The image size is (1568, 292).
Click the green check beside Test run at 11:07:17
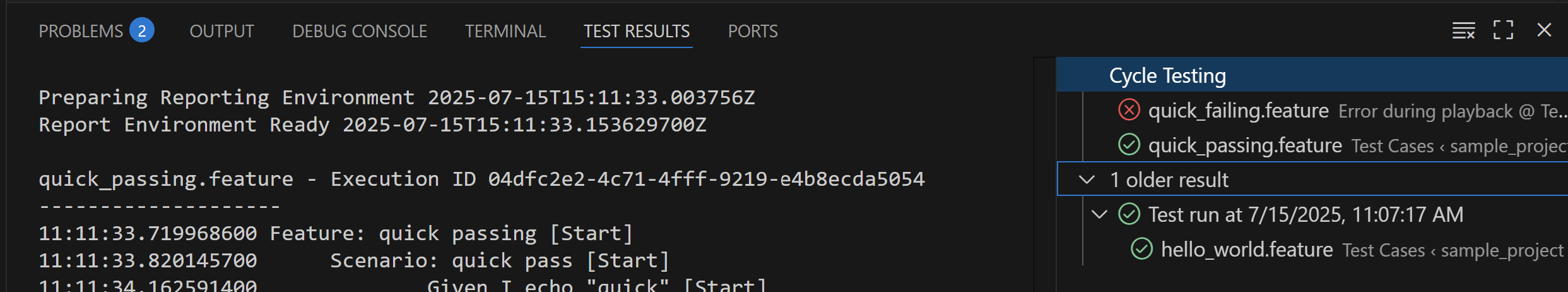[x=1129, y=214]
